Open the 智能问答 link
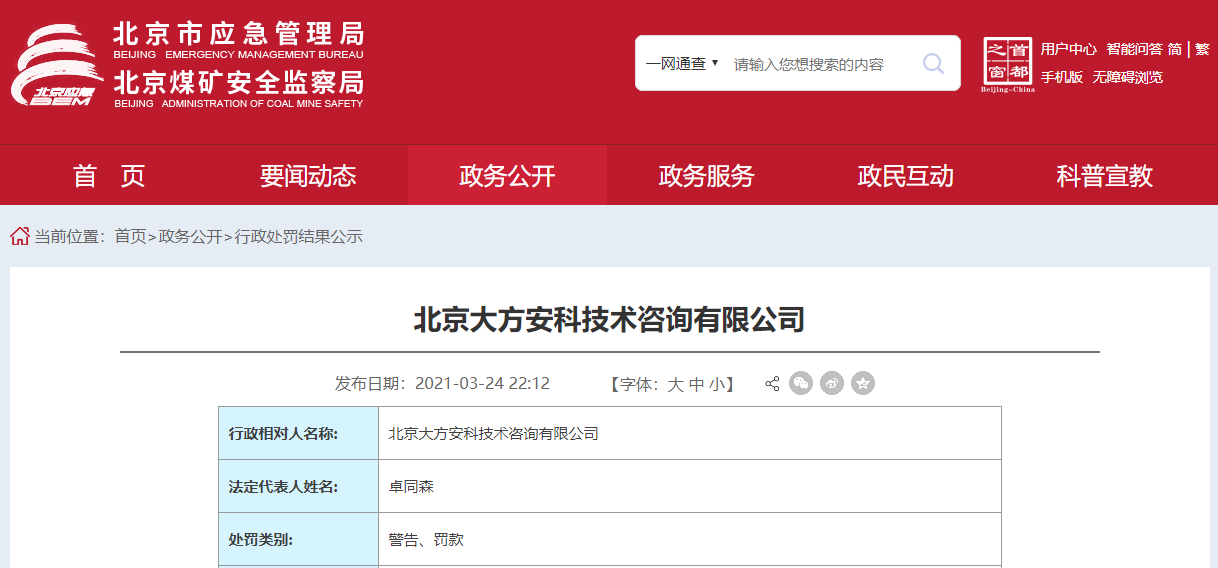The width and height of the screenshot is (1218, 568). point(1134,49)
